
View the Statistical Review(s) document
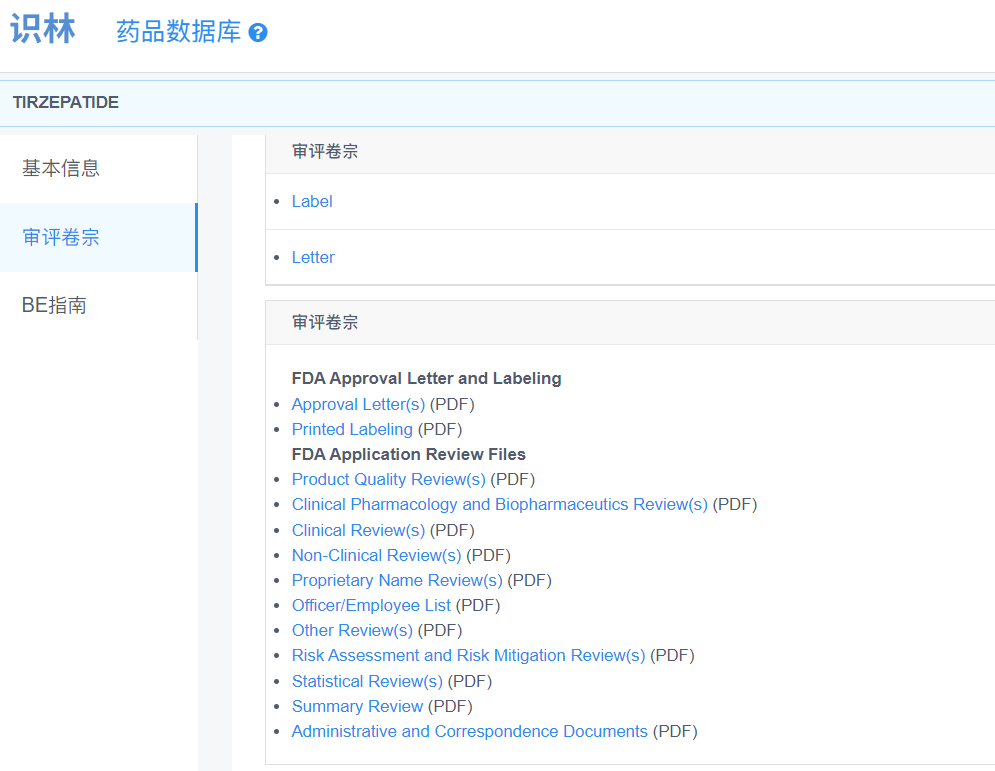[367, 681]
